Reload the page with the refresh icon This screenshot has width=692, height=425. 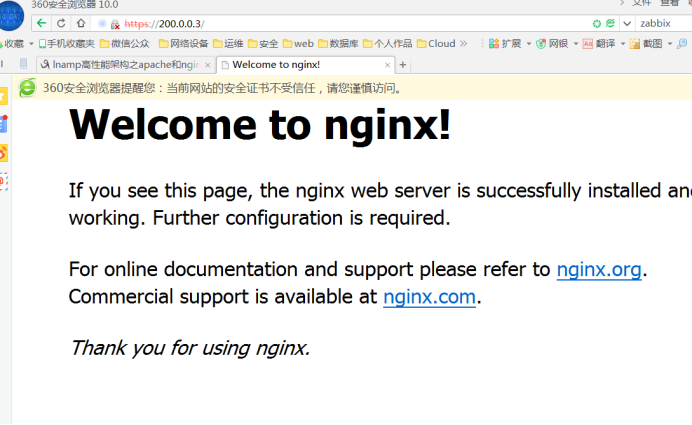point(61,23)
